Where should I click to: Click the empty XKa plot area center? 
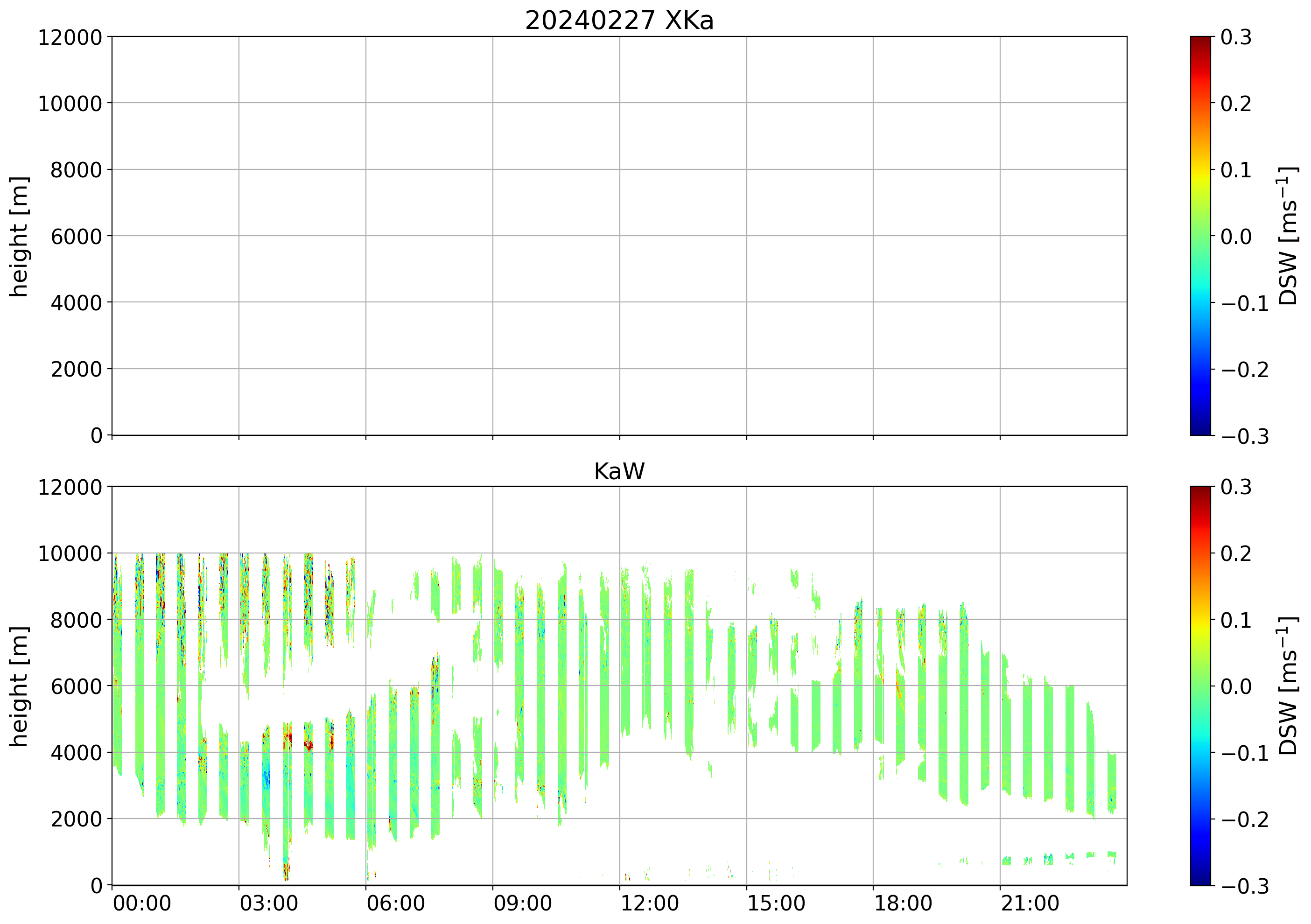point(619,236)
